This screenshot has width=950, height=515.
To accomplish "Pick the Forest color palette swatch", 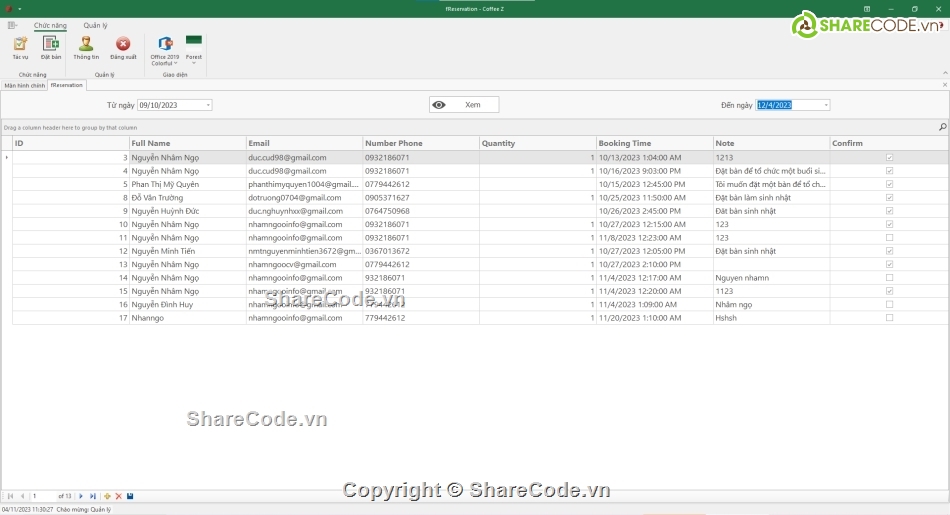I will click(x=194, y=42).
